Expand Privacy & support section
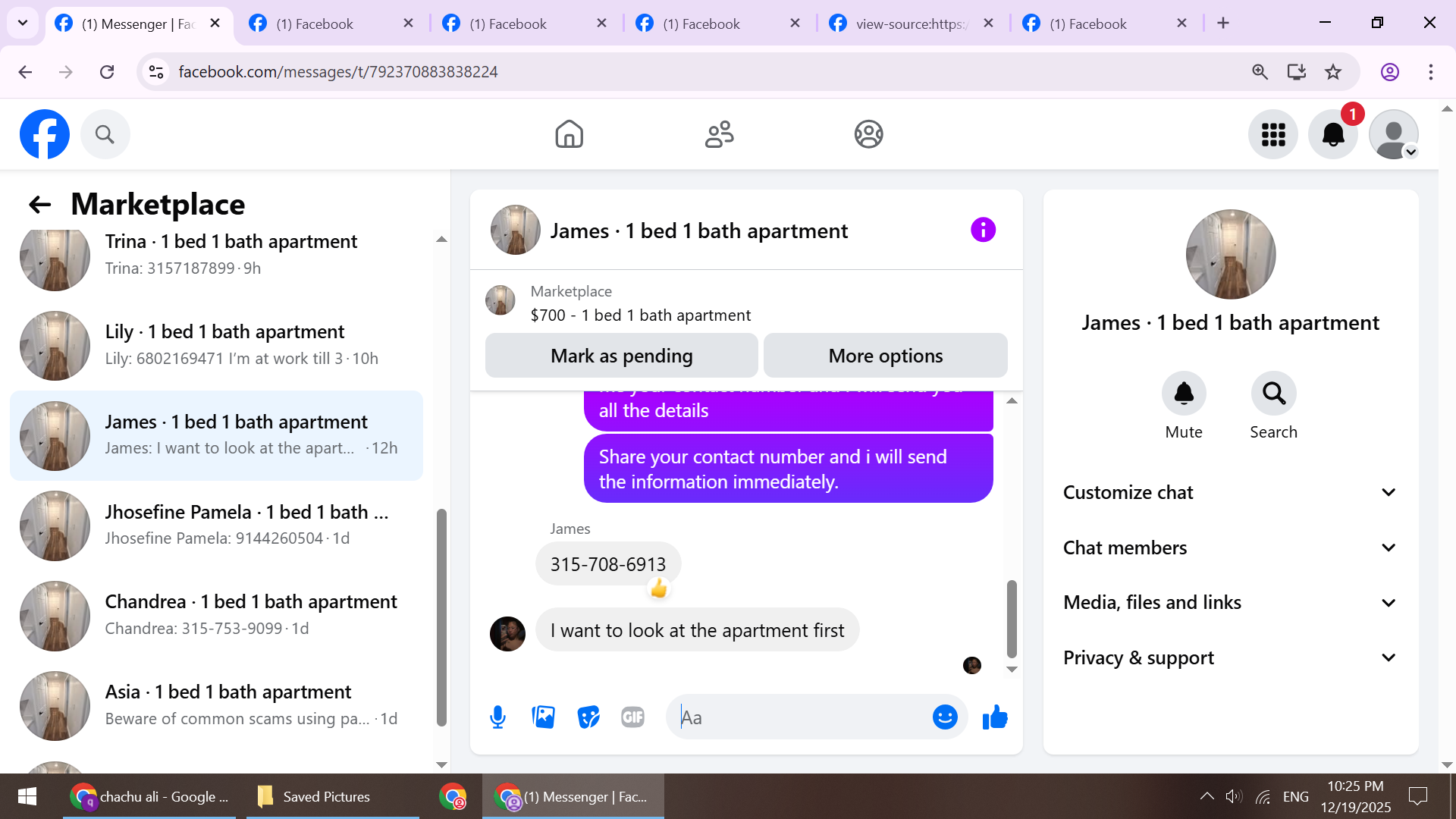Viewport: 1456px width, 819px height. (1230, 658)
